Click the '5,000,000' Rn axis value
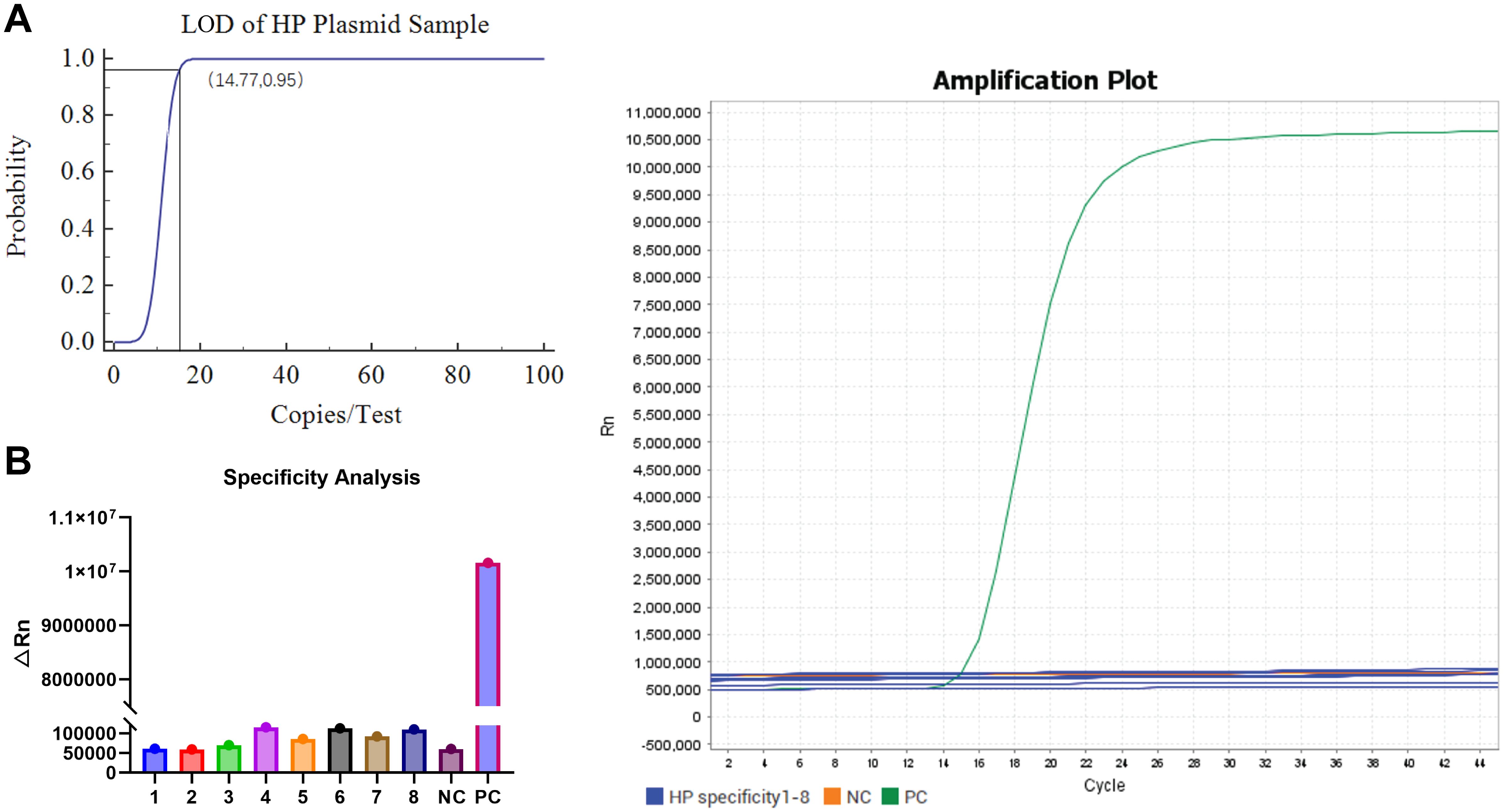Image resolution: width=1504 pixels, height=812 pixels. tap(666, 443)
